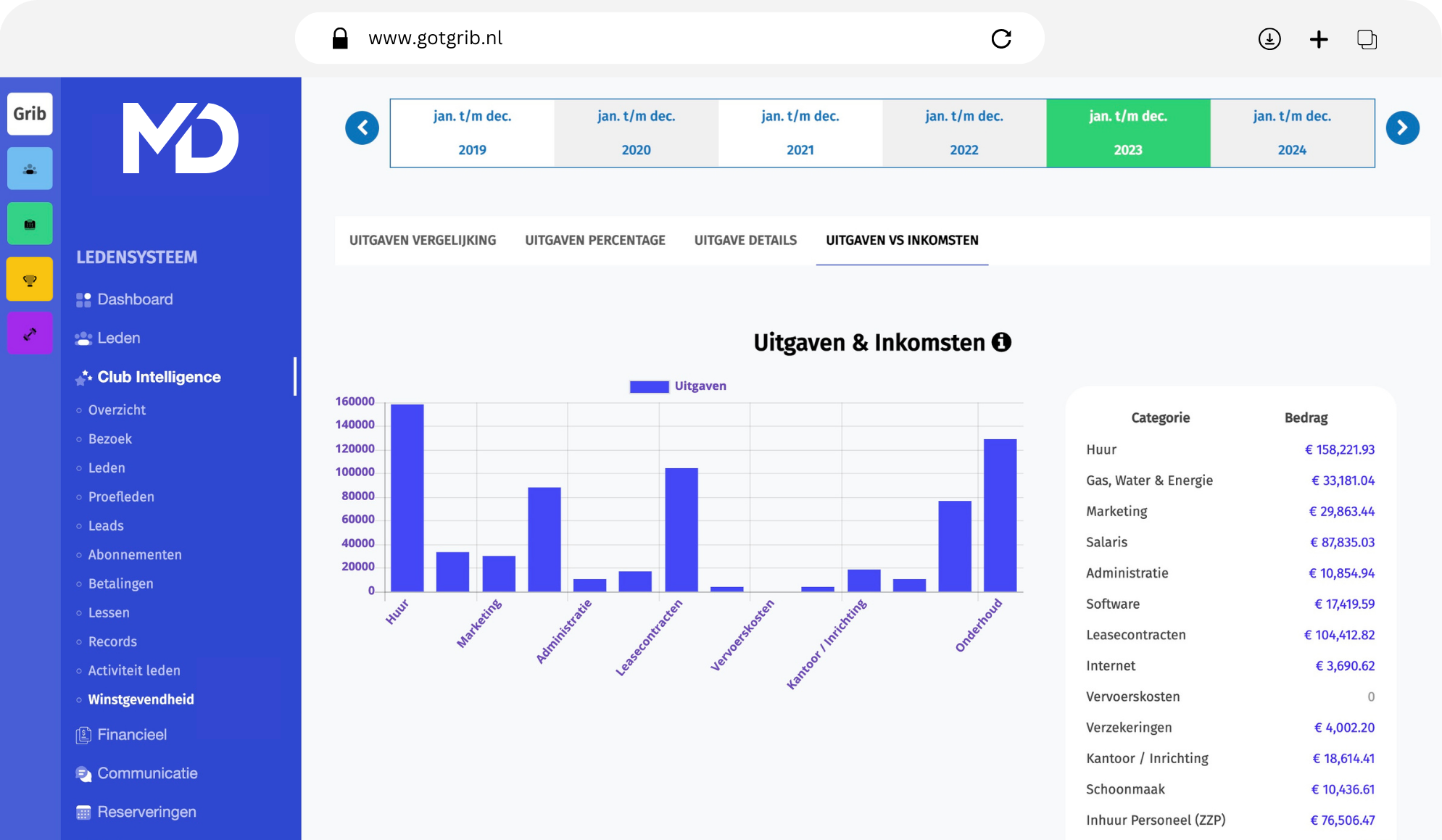1442x840 pixels.
Task: Open the green calendar icon in the sidebar
Action: [30, 223]
